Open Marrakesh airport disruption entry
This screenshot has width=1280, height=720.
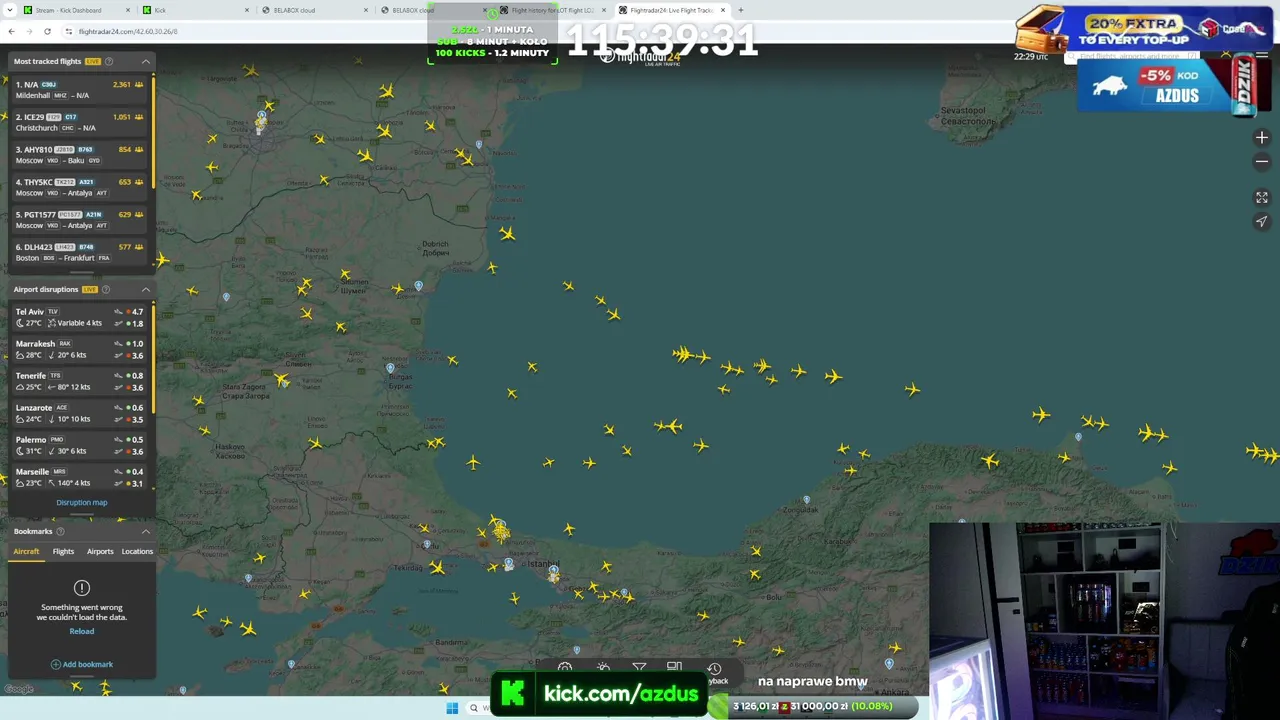click(x=80, y=349)
